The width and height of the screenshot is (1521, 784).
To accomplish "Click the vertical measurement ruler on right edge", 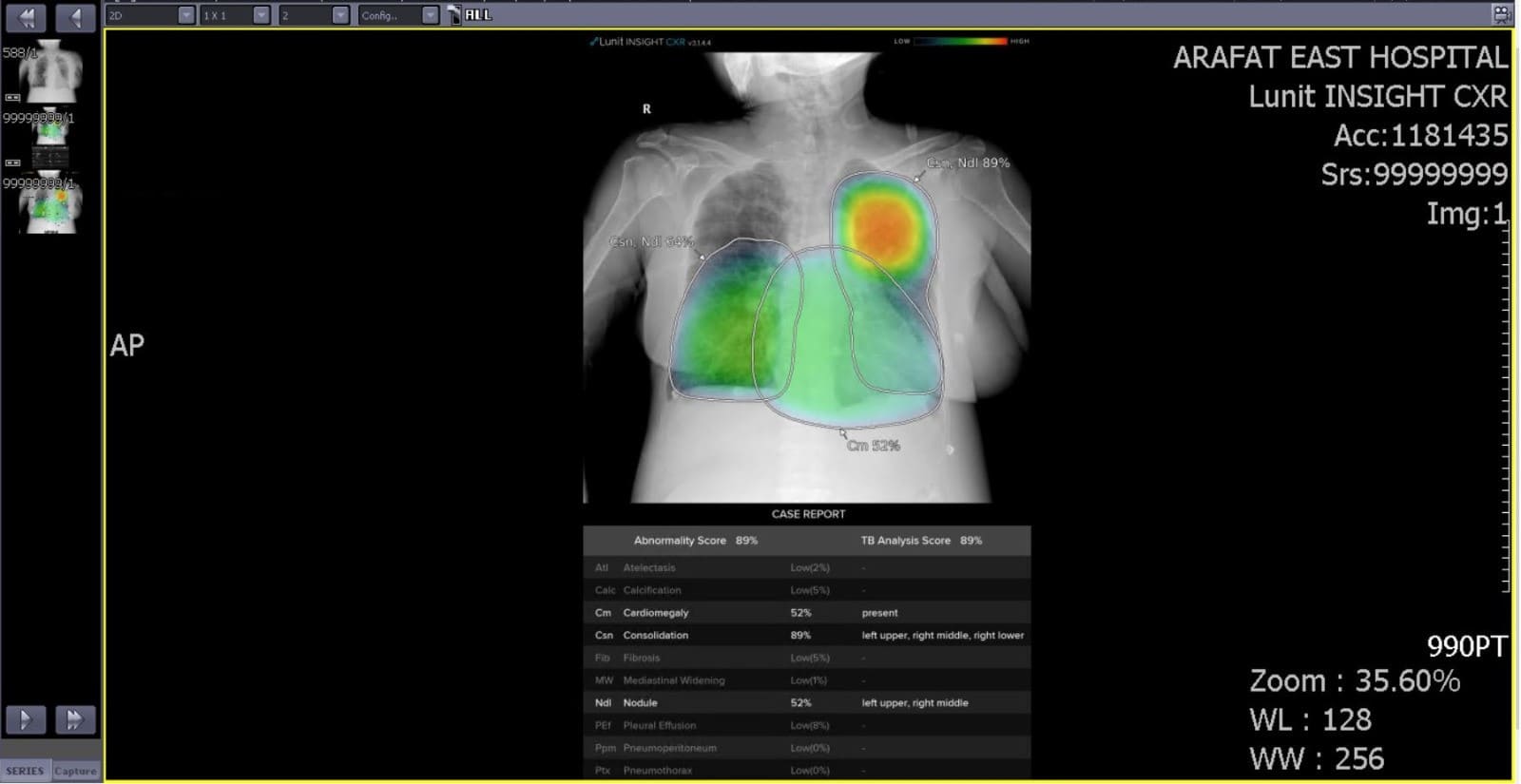I will 1505,407.
